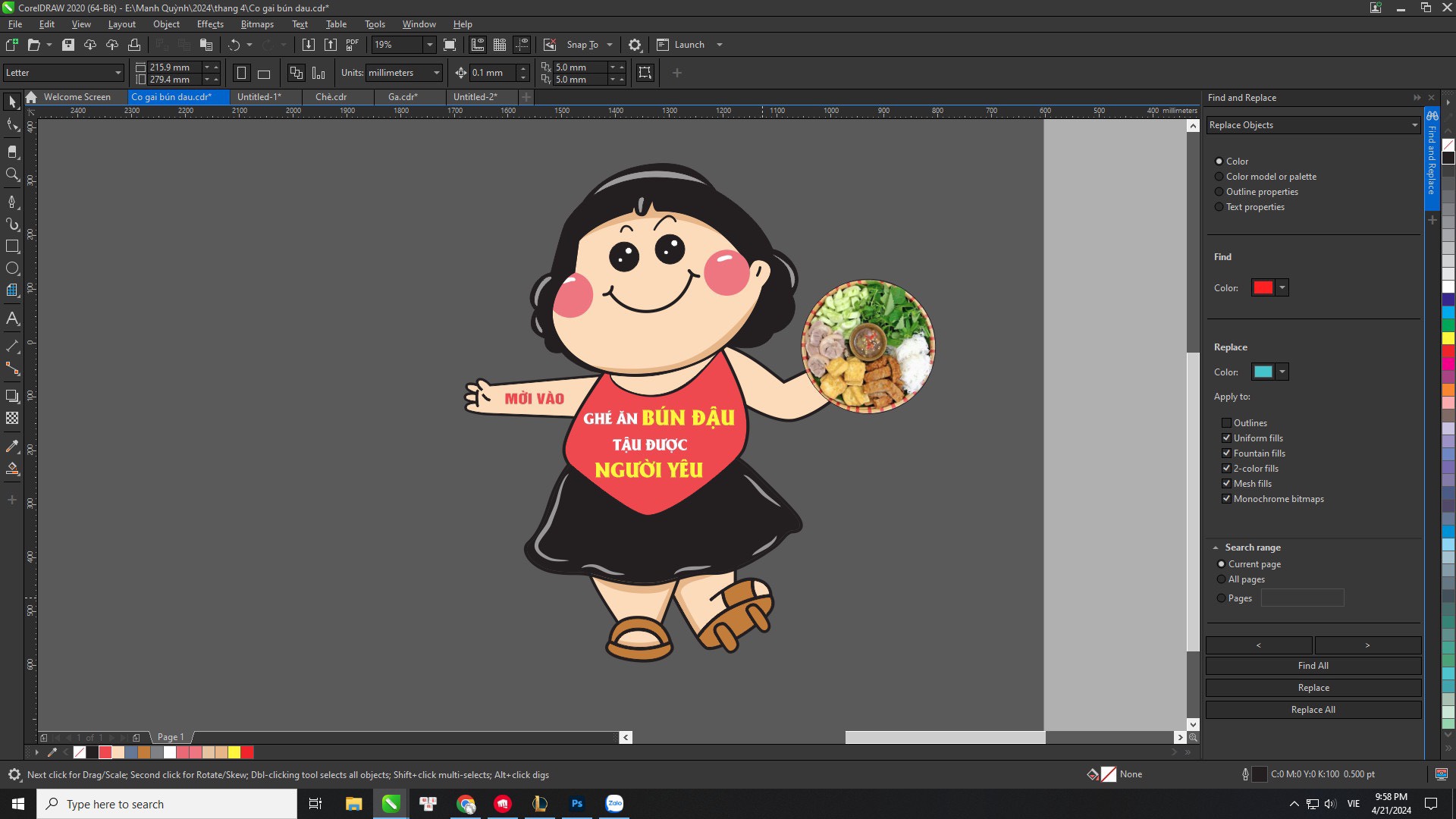This screenshot has width=1456, height=819.
Task: Select the Text tool in toolbox
Action: click(12, 318)
